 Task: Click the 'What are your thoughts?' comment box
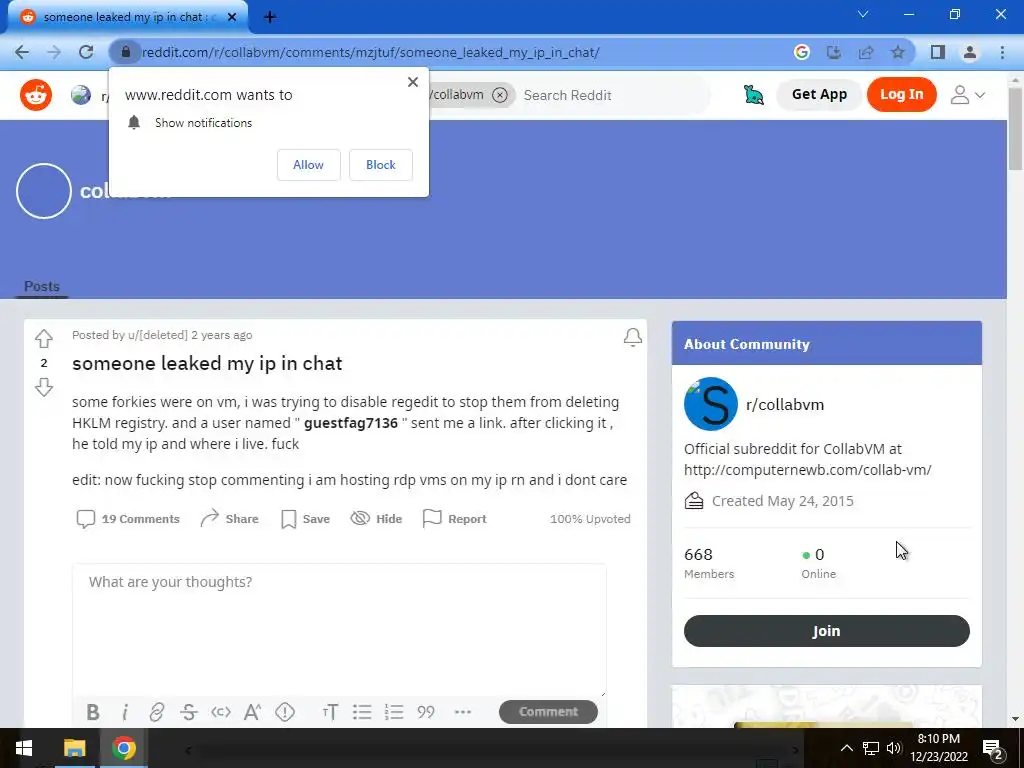339,630
